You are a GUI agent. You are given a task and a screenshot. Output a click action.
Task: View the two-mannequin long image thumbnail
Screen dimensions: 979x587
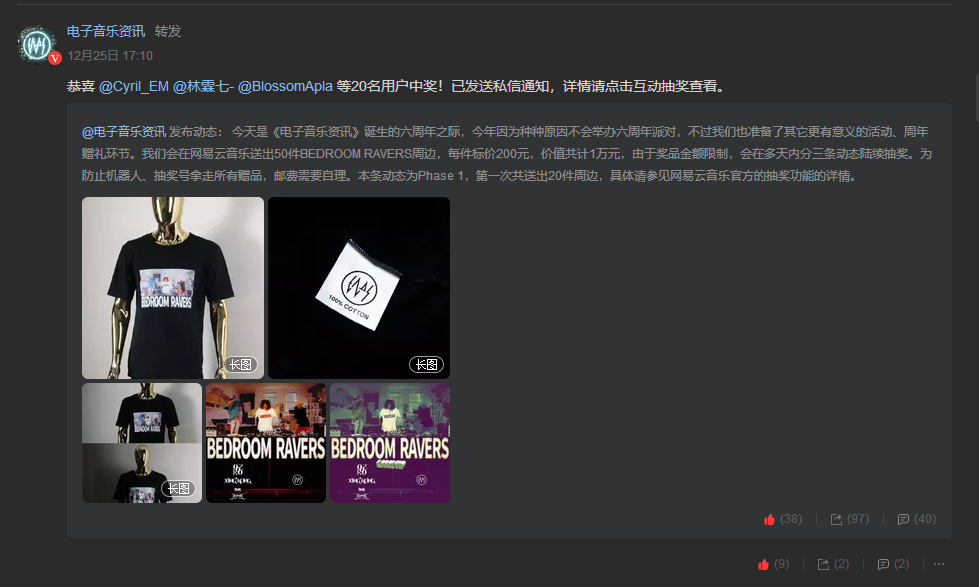click(142, 443)
